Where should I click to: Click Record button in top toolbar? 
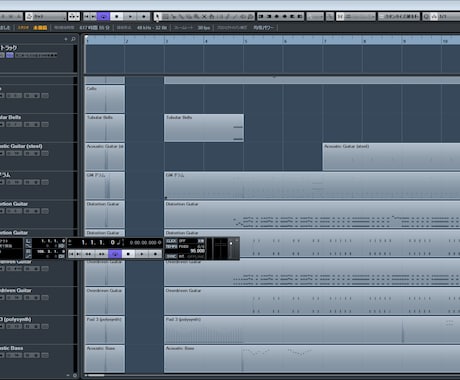(144, 16)
